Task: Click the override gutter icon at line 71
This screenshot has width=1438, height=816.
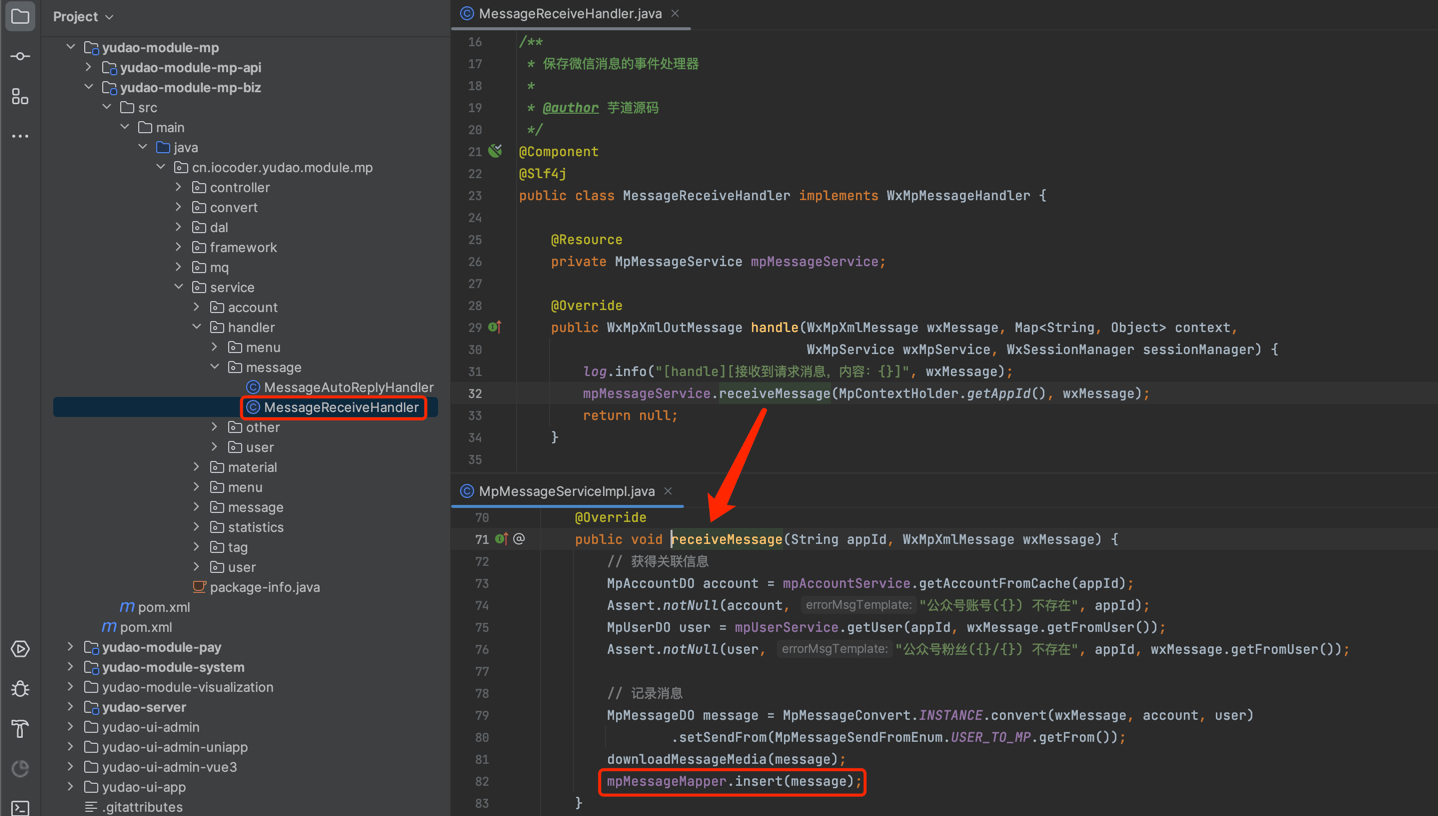Action: [501, 539]
